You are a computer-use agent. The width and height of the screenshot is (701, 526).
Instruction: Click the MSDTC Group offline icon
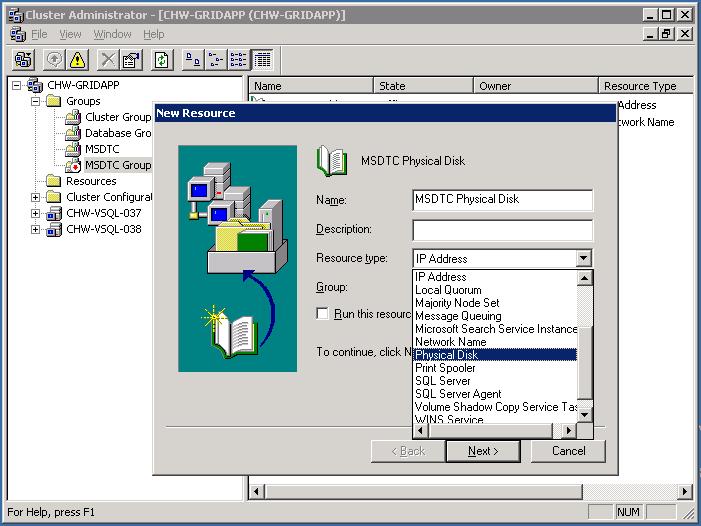[x=72, y=165]
